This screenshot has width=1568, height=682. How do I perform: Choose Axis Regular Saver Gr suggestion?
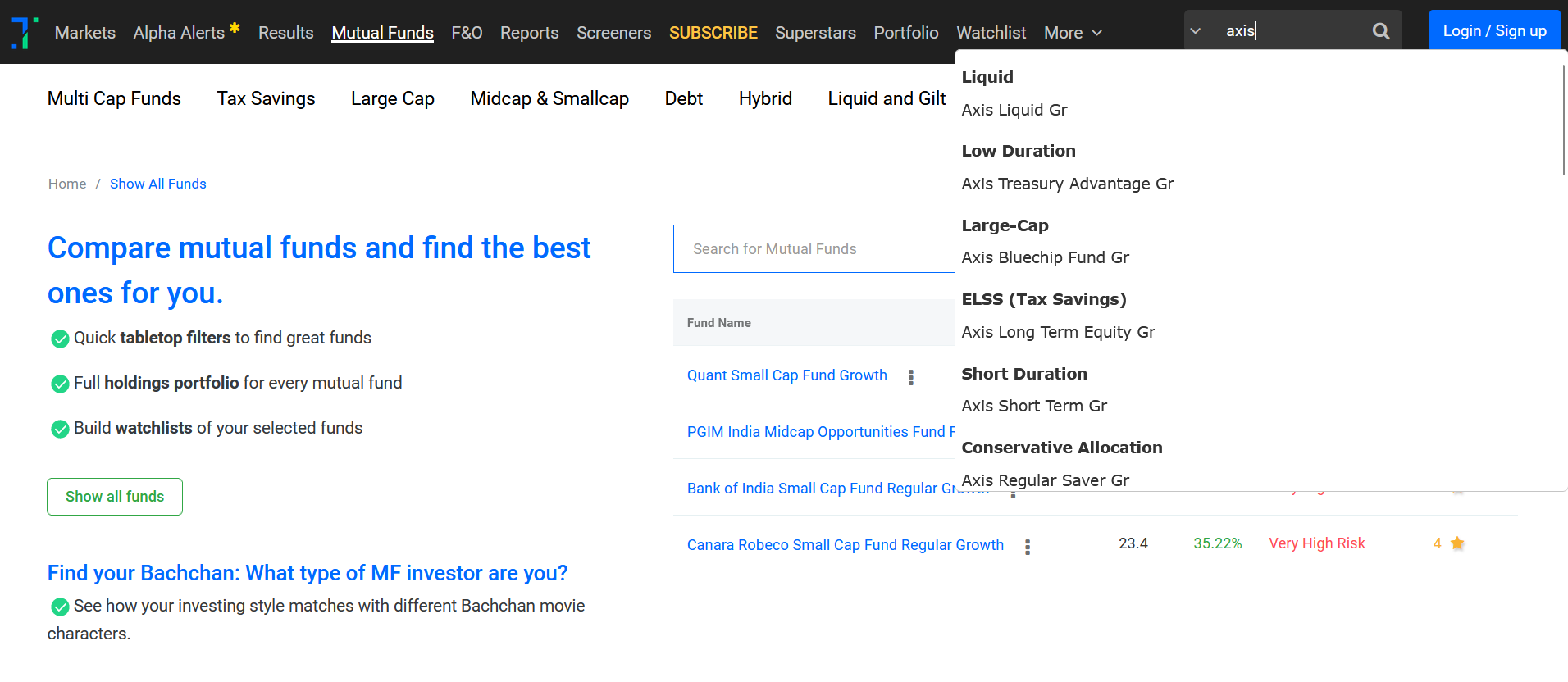[x=1046, y=480]
